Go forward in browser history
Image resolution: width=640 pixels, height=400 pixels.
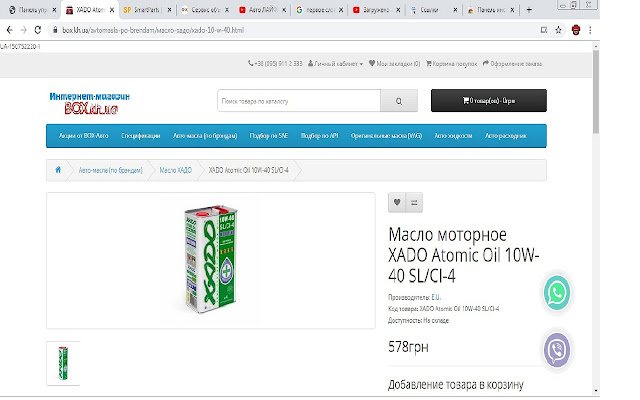coord(23,30)
